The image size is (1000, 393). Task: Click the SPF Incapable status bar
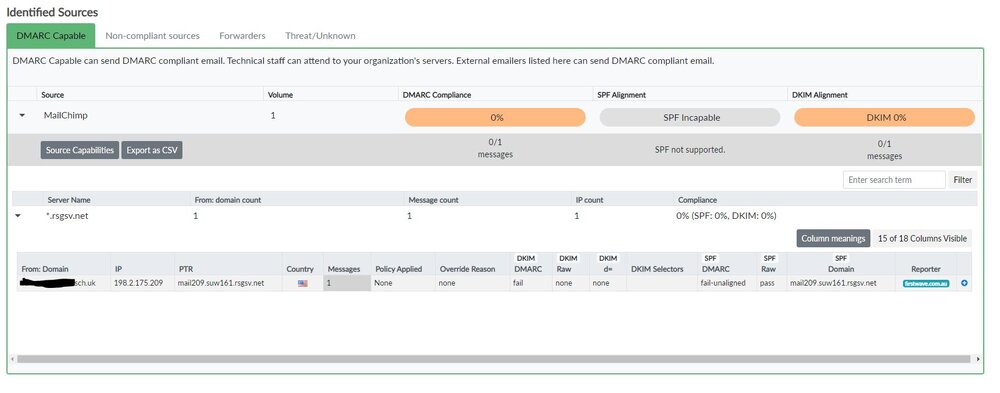[x=690, y=117]
